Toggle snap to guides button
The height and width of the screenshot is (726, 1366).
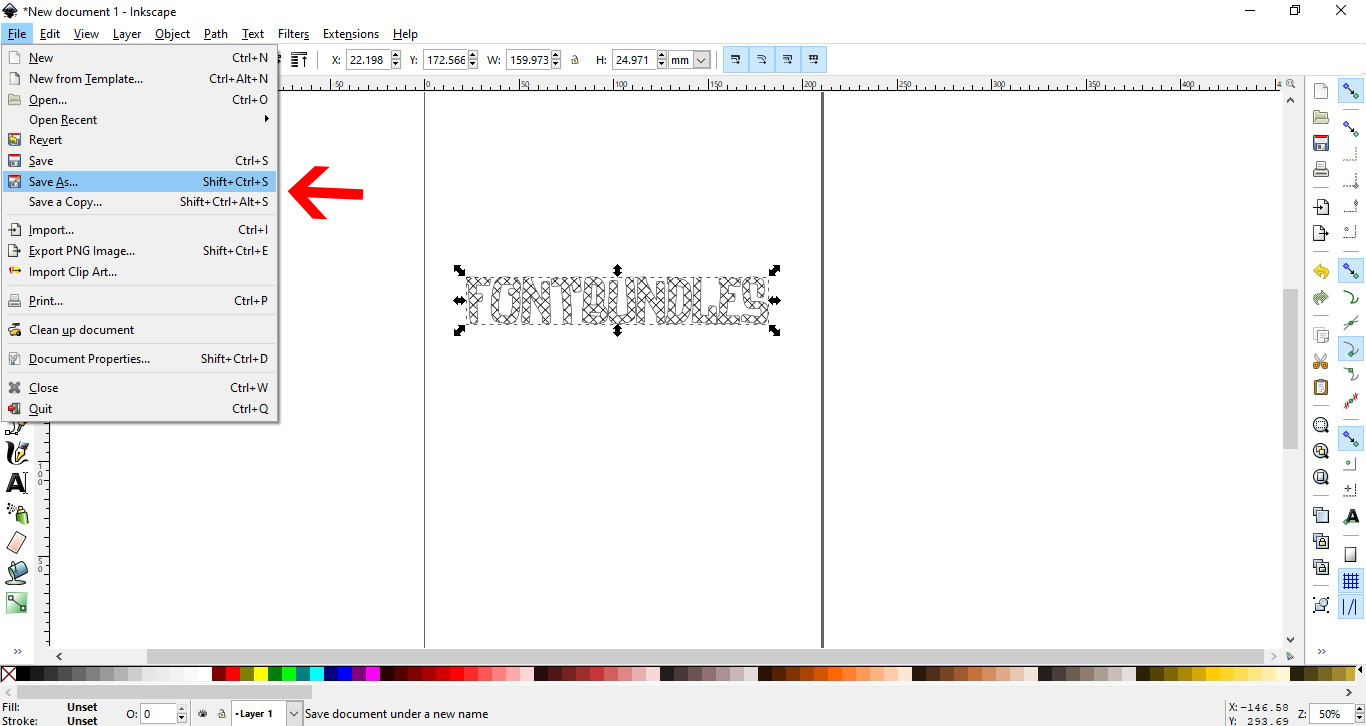click(1351, 606)
